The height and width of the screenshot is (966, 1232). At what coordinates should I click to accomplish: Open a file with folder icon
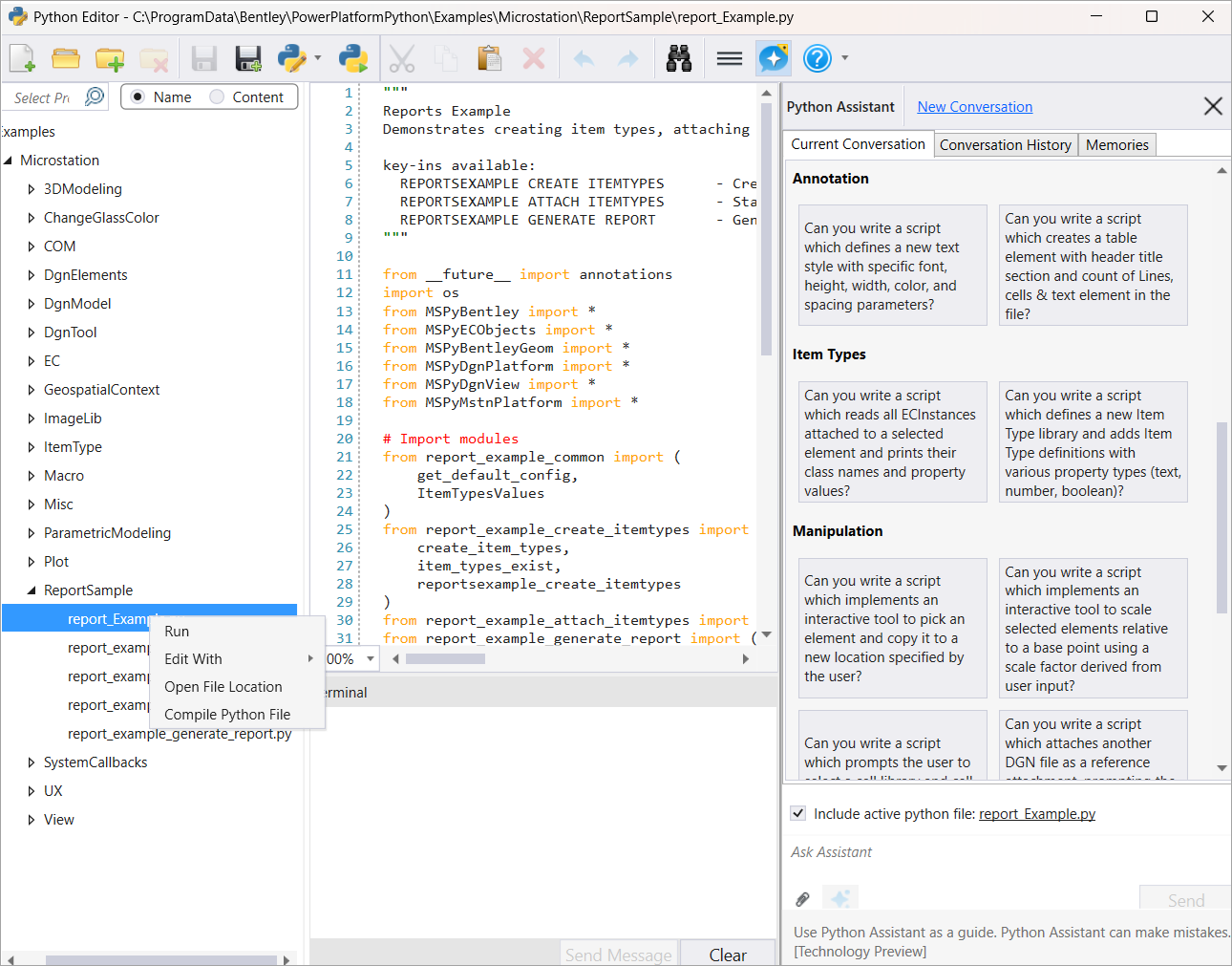click(66, 58)
